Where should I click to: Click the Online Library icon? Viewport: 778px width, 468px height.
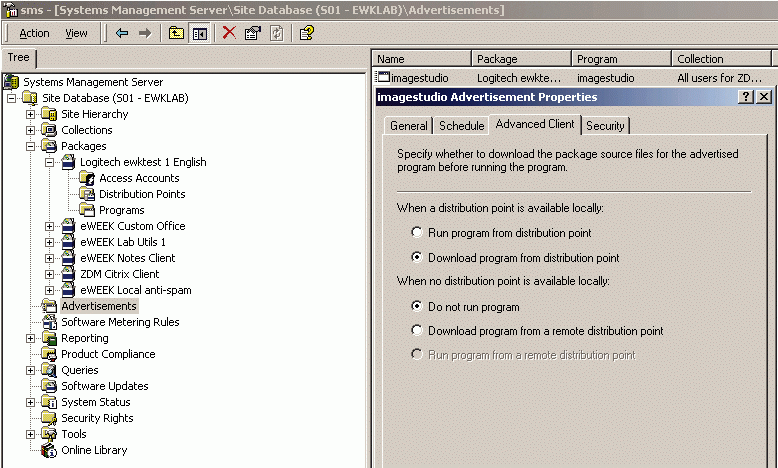[x=49, y=450]
